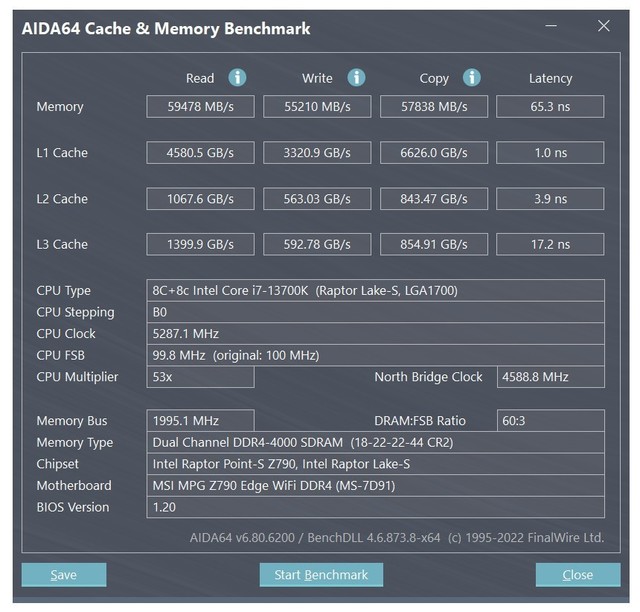Click the Motherboard MSI MPG Z790 field
640x612 pixels.
376,486
